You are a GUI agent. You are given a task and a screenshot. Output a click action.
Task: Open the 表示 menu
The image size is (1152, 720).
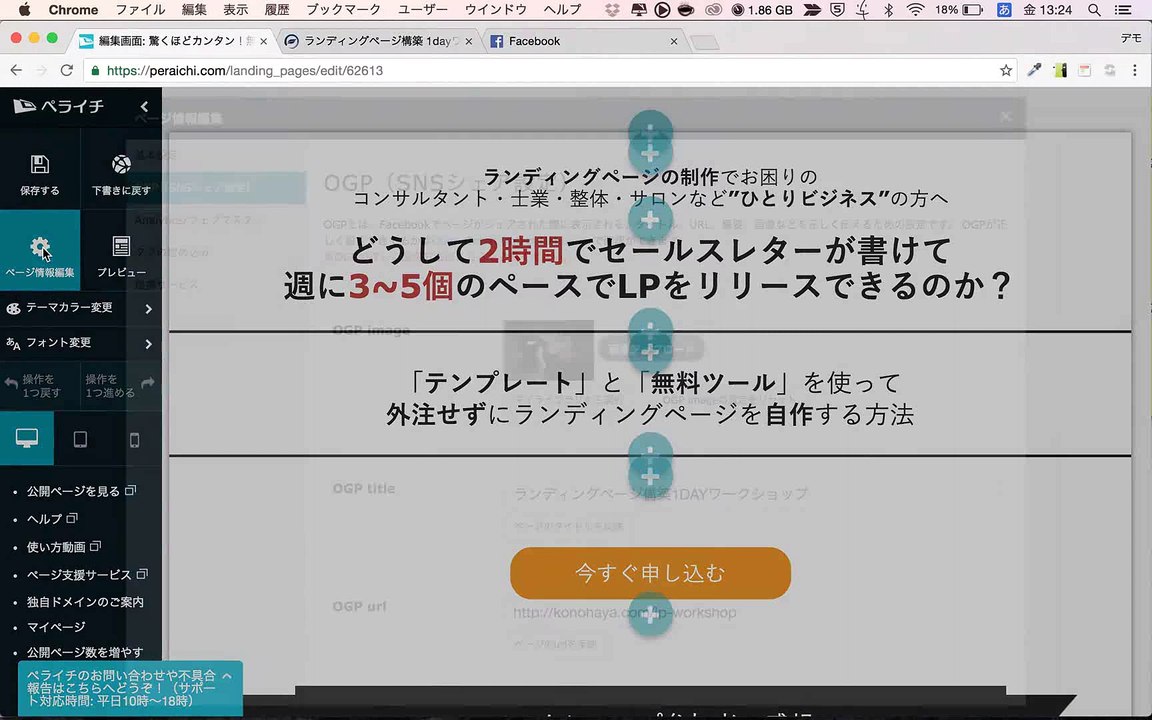pyautogui.click(x=235, y=10)
